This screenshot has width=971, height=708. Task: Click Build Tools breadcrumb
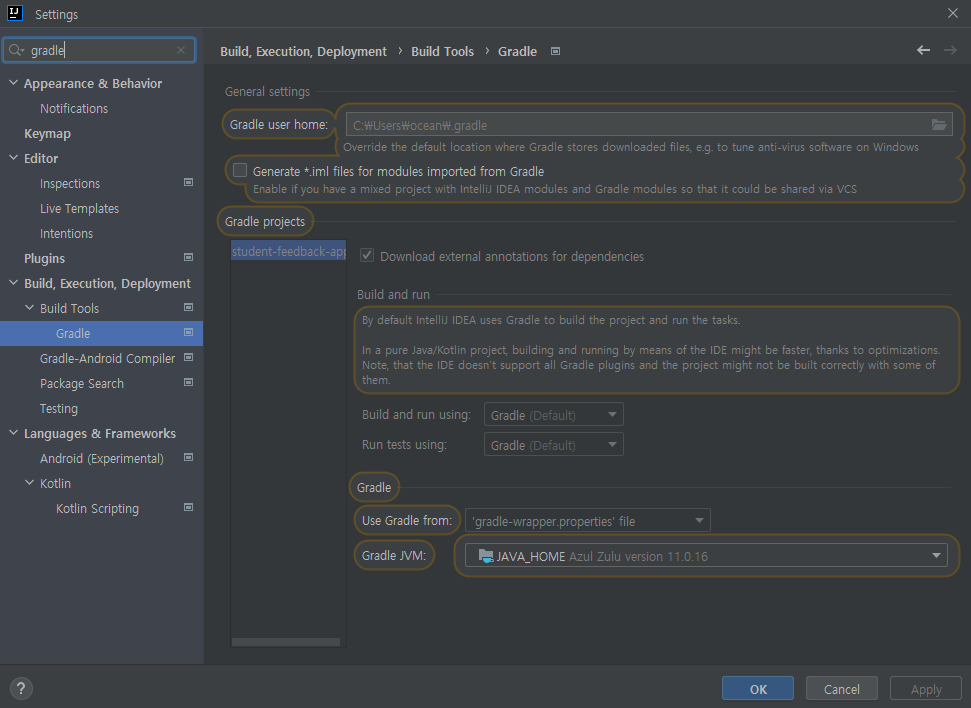(x=442, y=51)
